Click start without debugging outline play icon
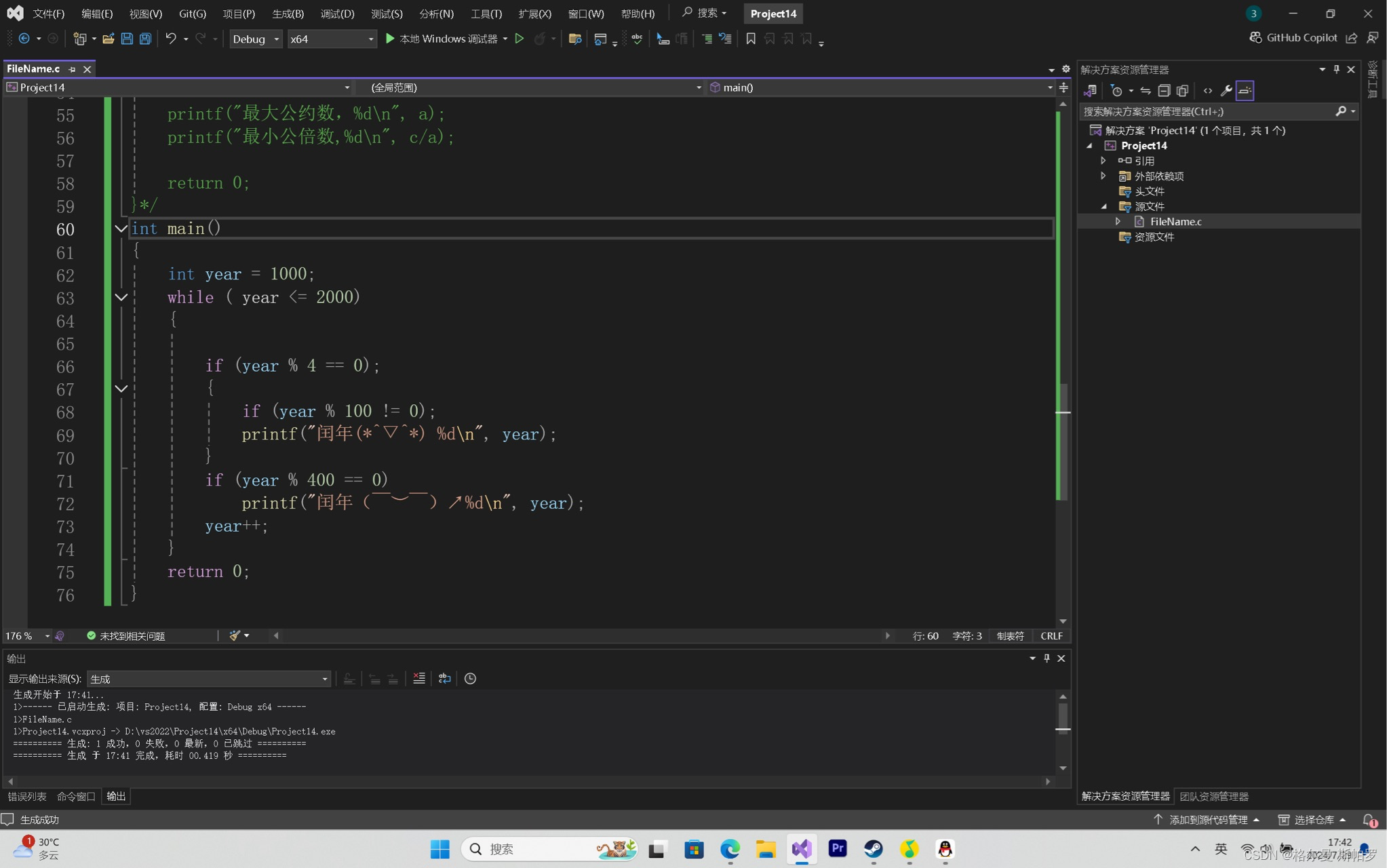Screen dimensions: 1387x868 520,39
